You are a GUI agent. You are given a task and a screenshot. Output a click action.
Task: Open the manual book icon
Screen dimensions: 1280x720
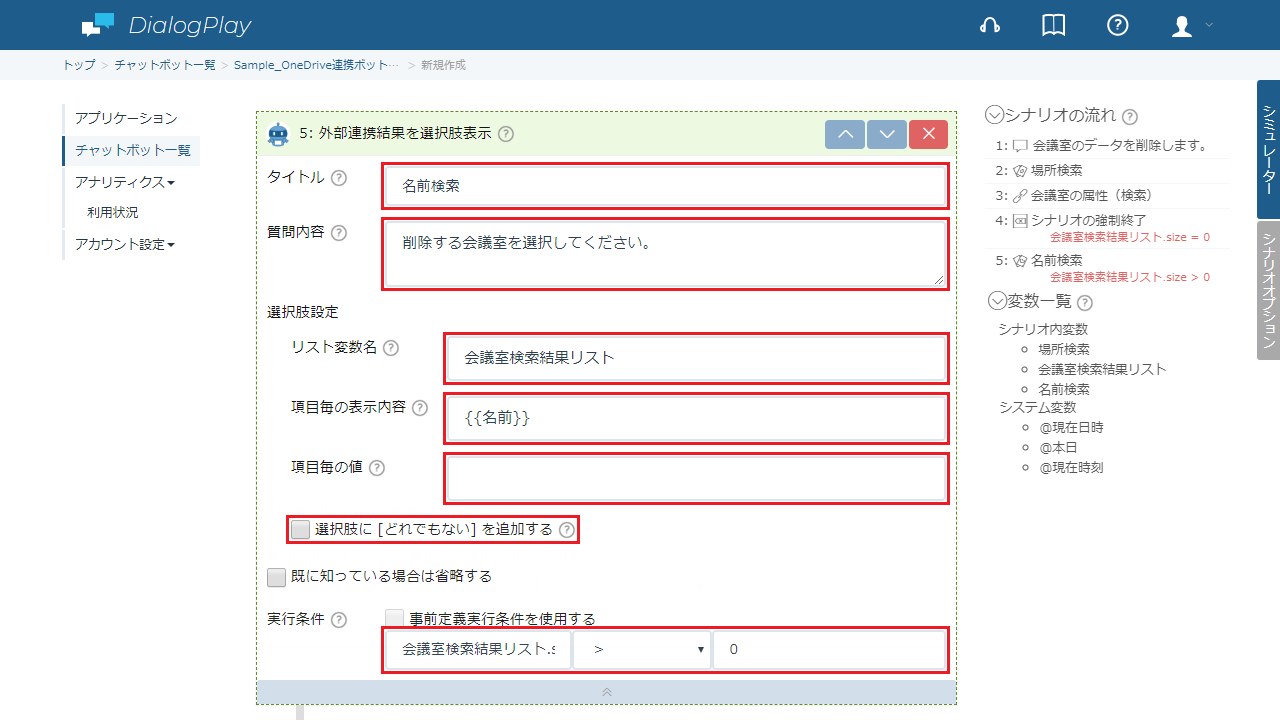click(x=1053, y=26)
